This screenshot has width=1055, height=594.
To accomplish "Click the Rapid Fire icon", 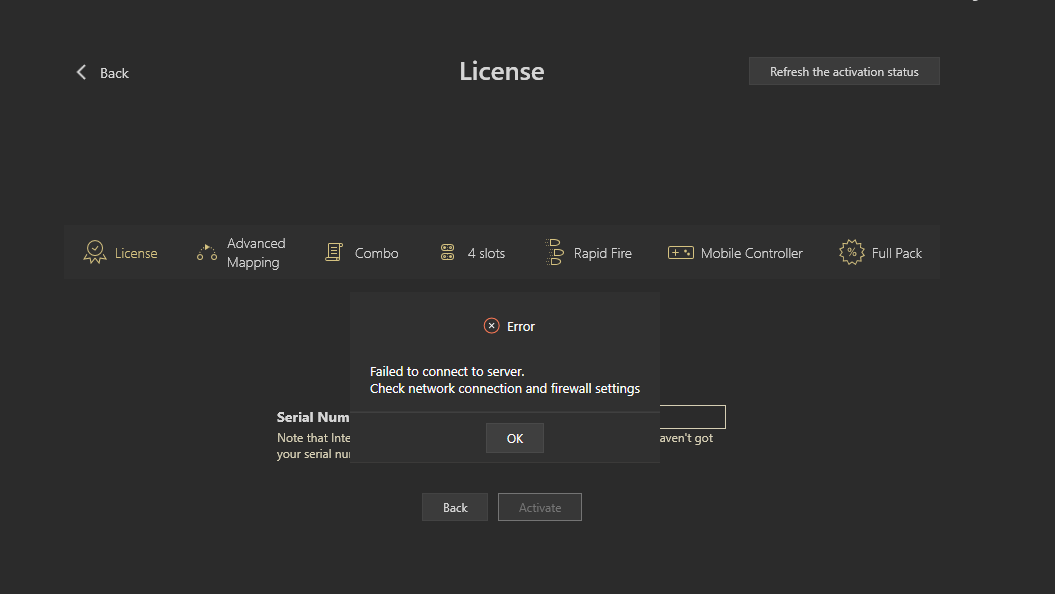I will point(554,253).
